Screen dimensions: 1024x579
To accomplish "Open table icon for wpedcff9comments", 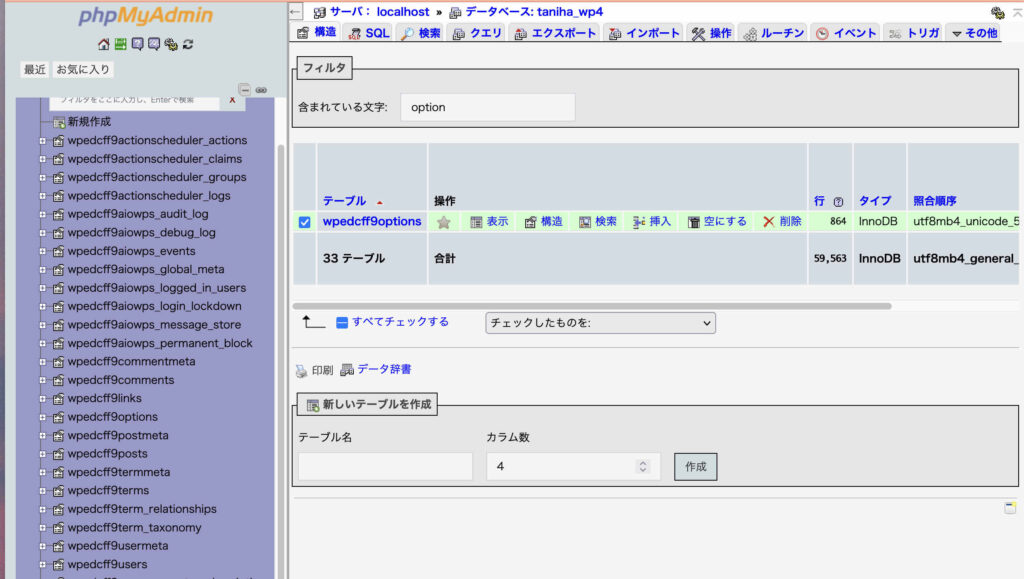I will pyautogui.click(x=58, y=380).
